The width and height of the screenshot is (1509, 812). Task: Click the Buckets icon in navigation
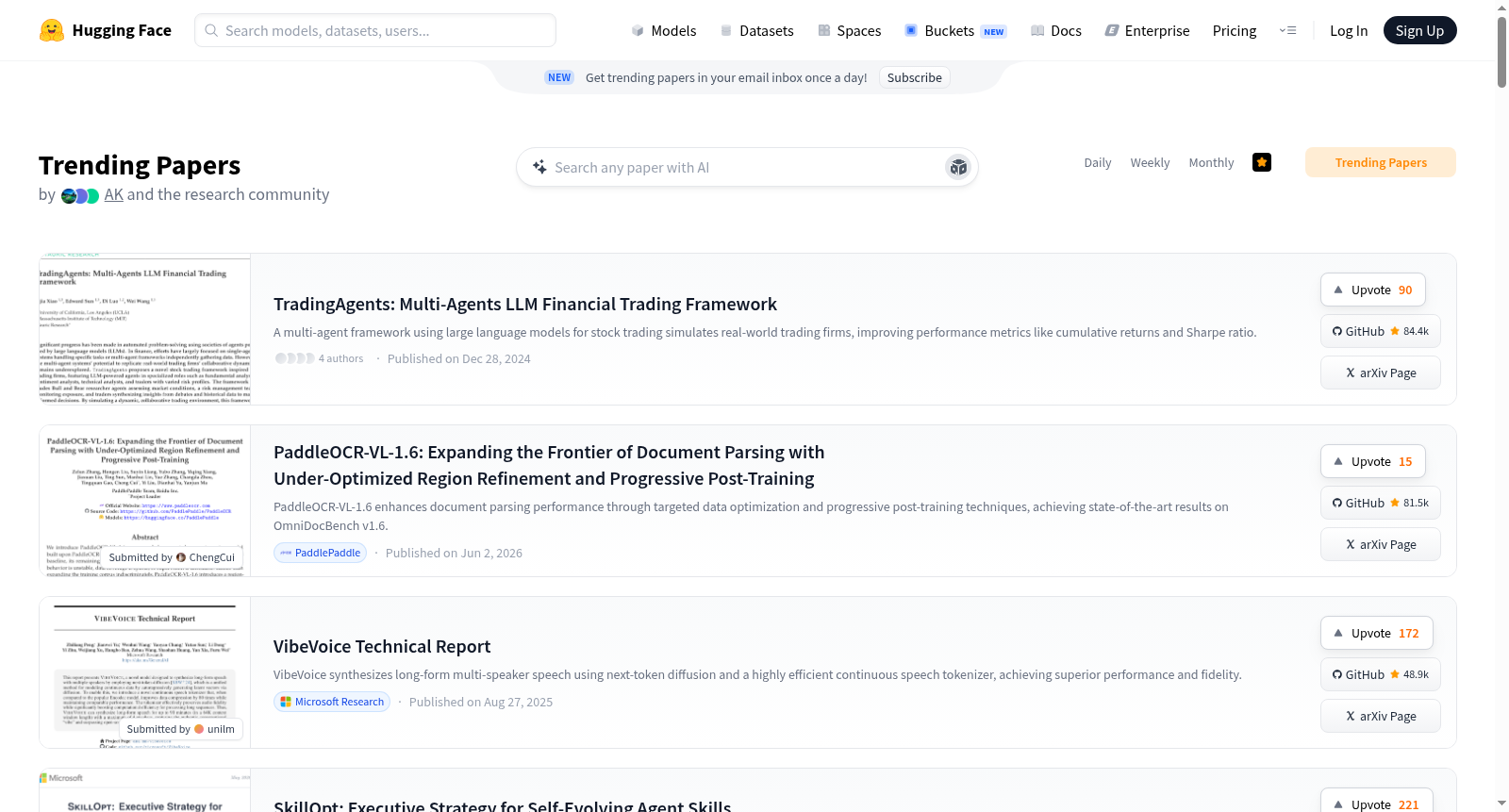(x=911, y=30)
